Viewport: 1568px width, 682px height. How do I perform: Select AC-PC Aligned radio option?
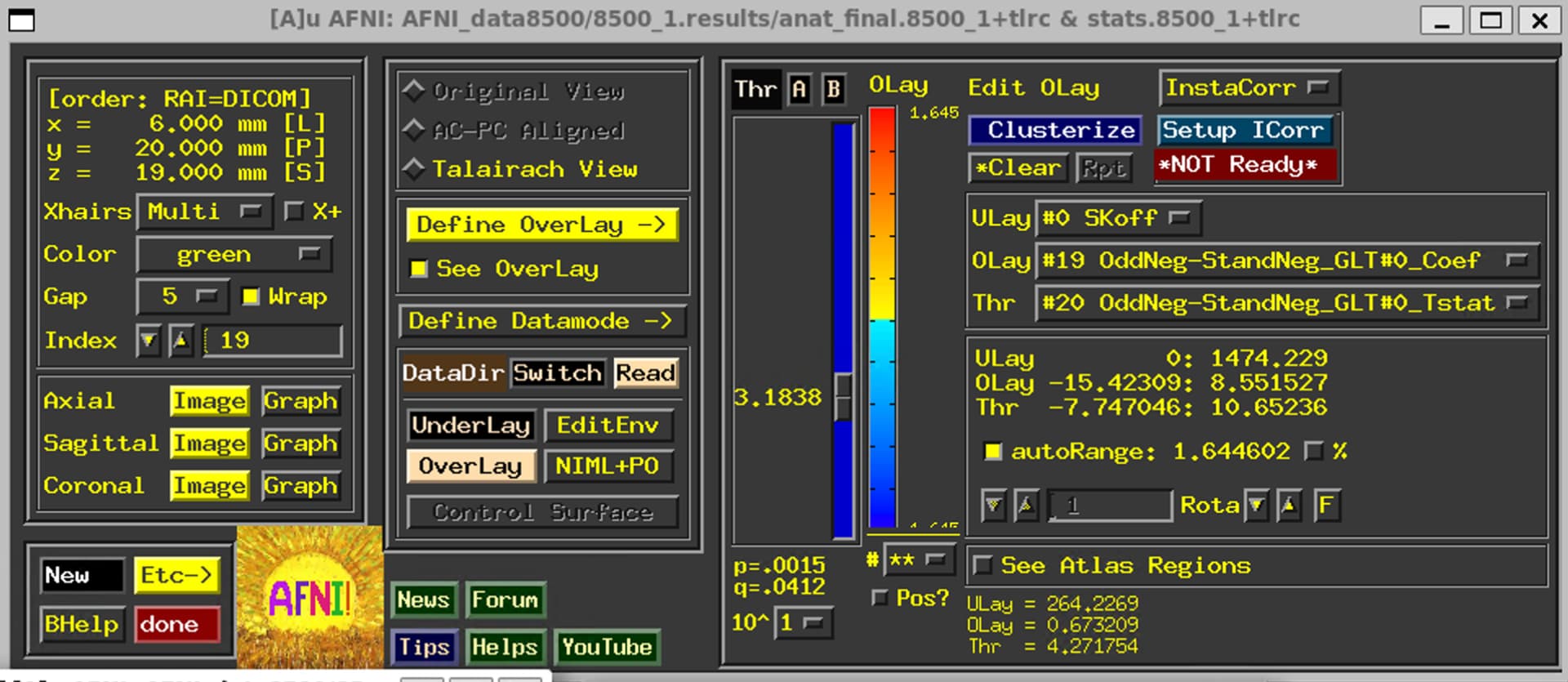click(415, 130)
